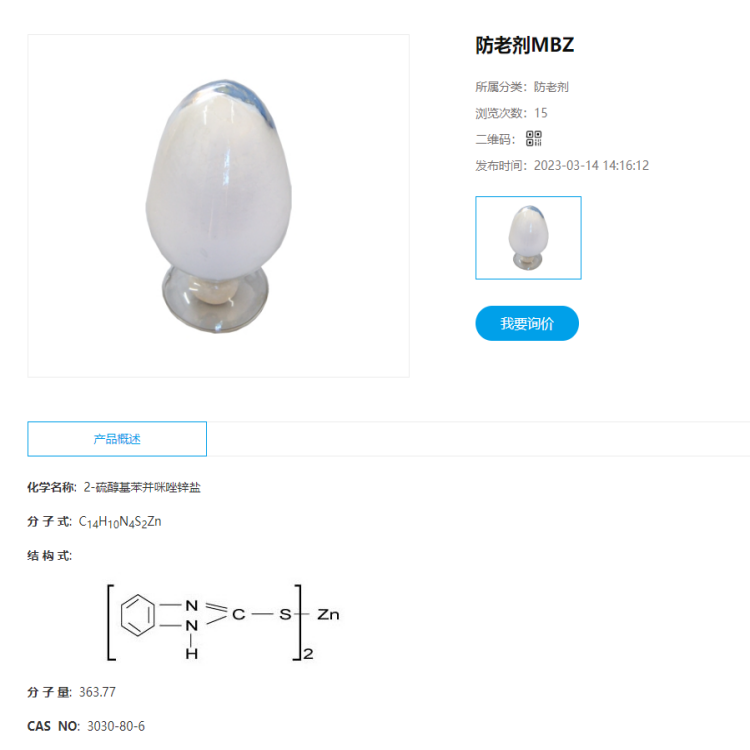
Task: Select the product thumbnail image
Action: pos(528,238)
